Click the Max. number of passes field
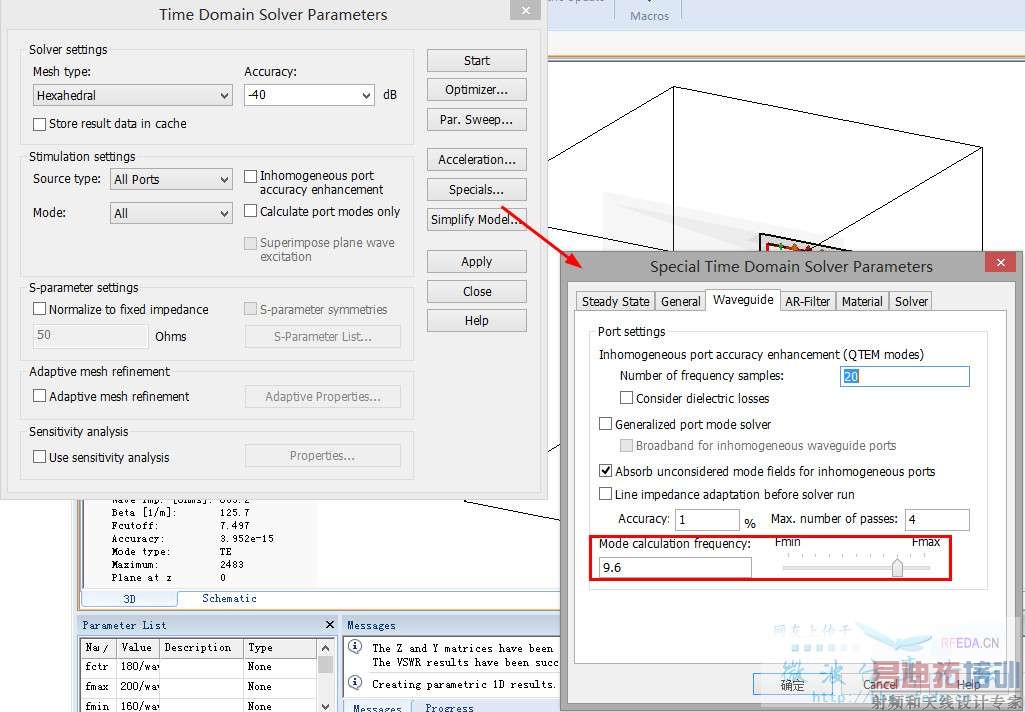Viewport: 1025px width, 712px height. [937, 520]
